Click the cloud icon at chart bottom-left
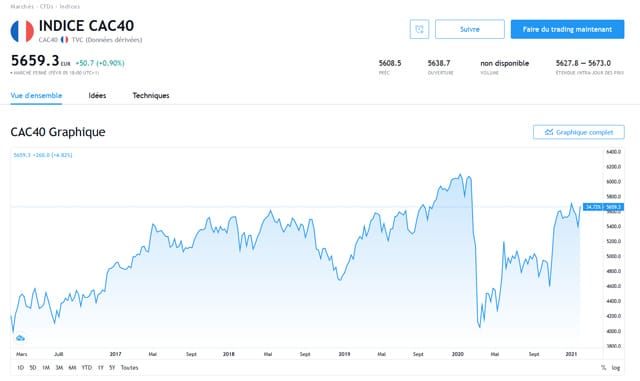The width and height of the screenshot is (640, 381). [20, 338]
